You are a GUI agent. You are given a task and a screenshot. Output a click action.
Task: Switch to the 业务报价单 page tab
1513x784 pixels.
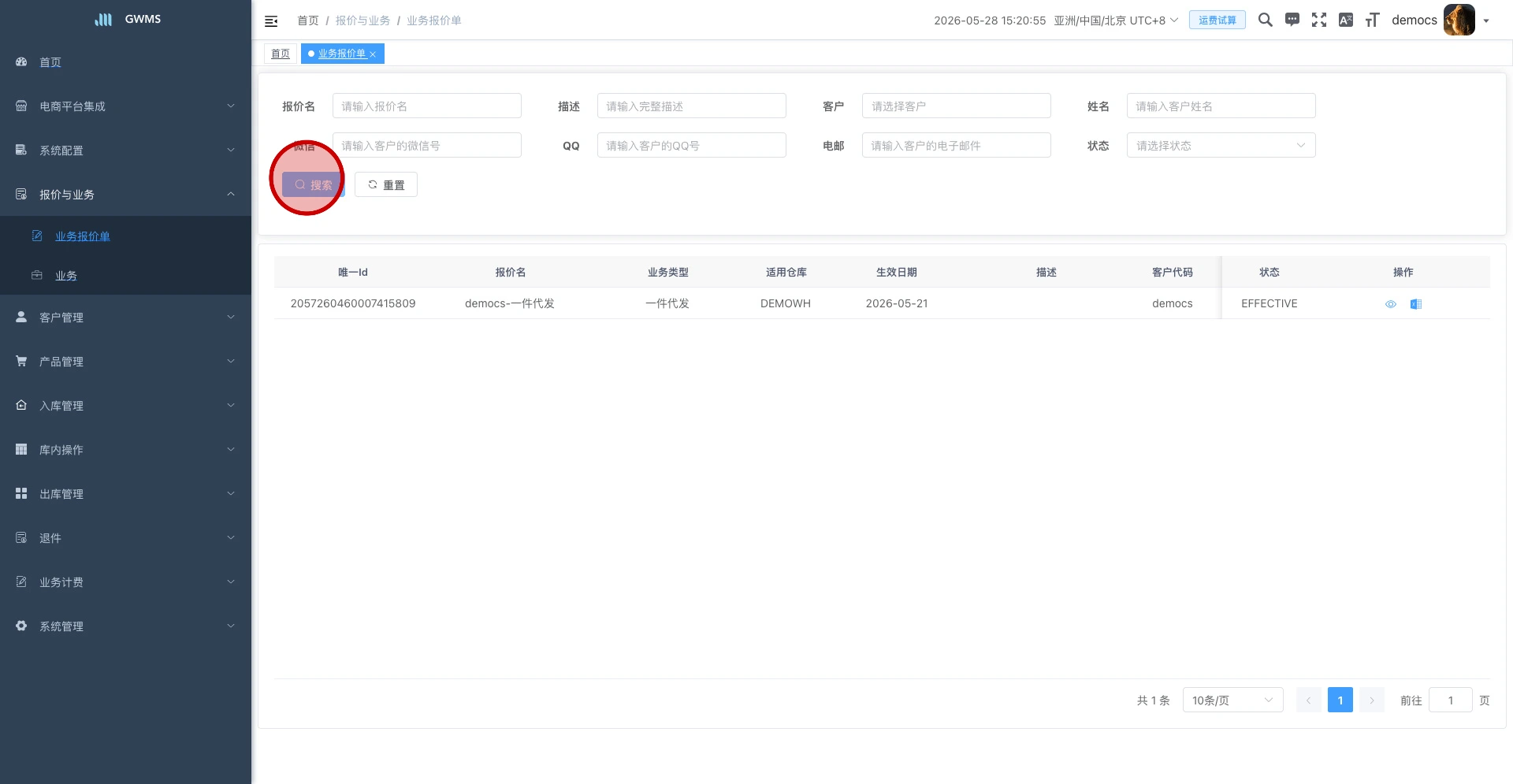point(342,54)
